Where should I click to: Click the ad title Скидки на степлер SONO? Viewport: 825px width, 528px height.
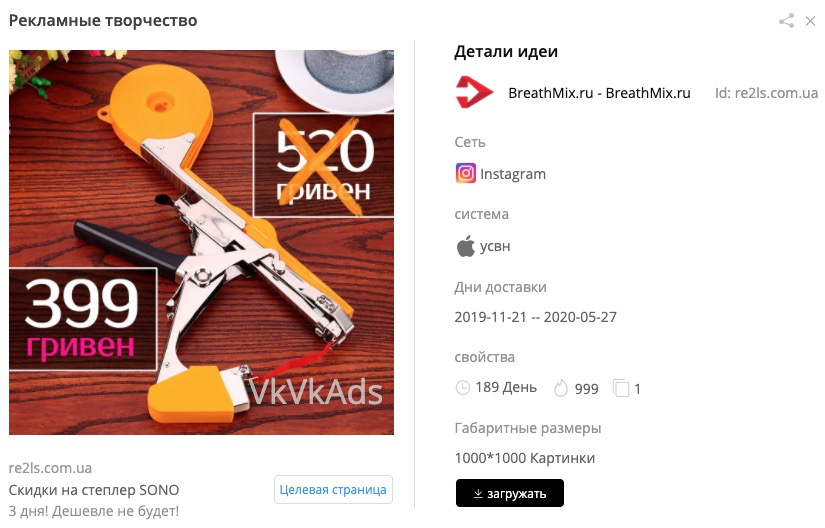click(94, 490)
